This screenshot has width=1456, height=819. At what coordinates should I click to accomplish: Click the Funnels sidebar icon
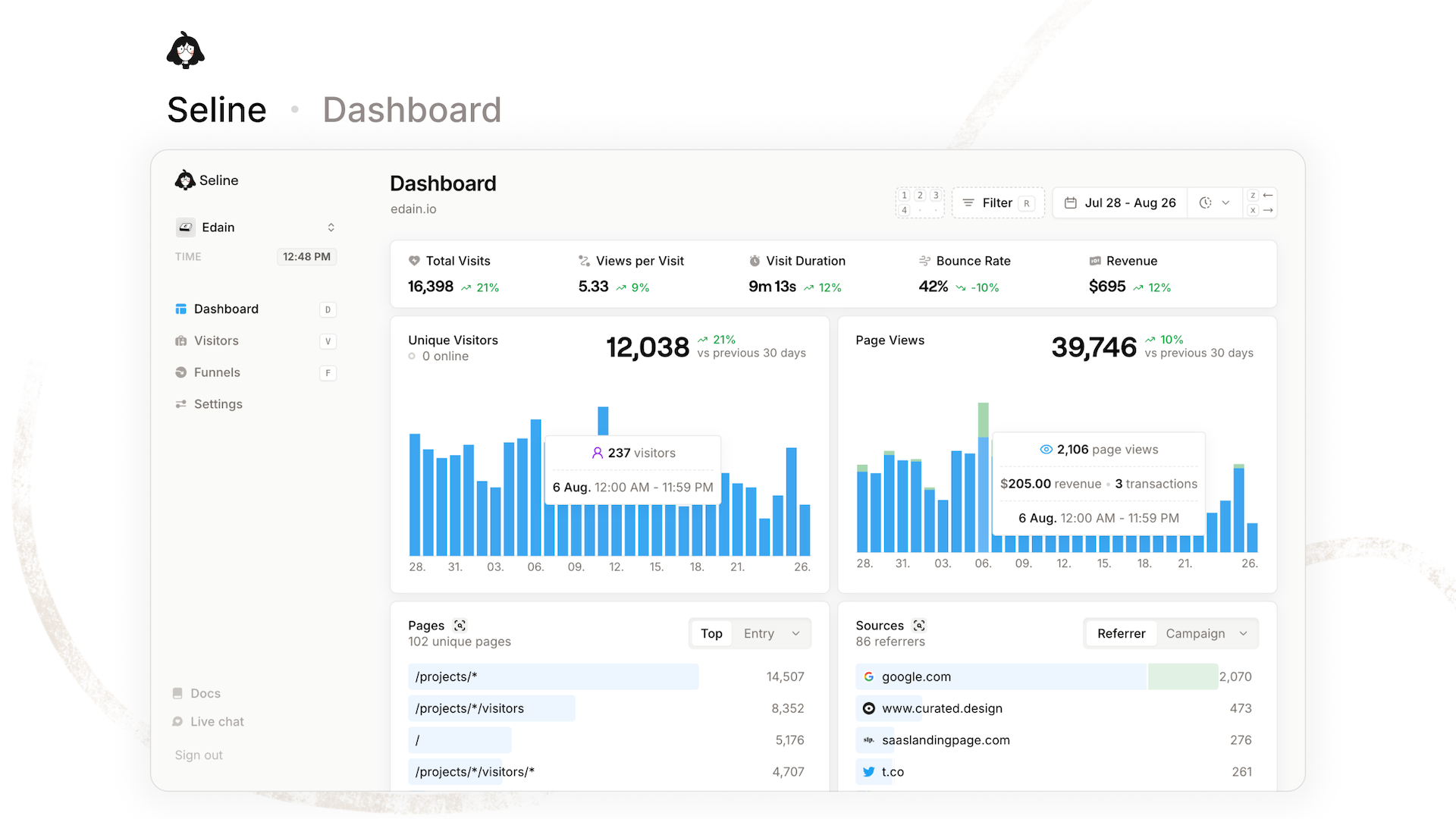[181, 373]
